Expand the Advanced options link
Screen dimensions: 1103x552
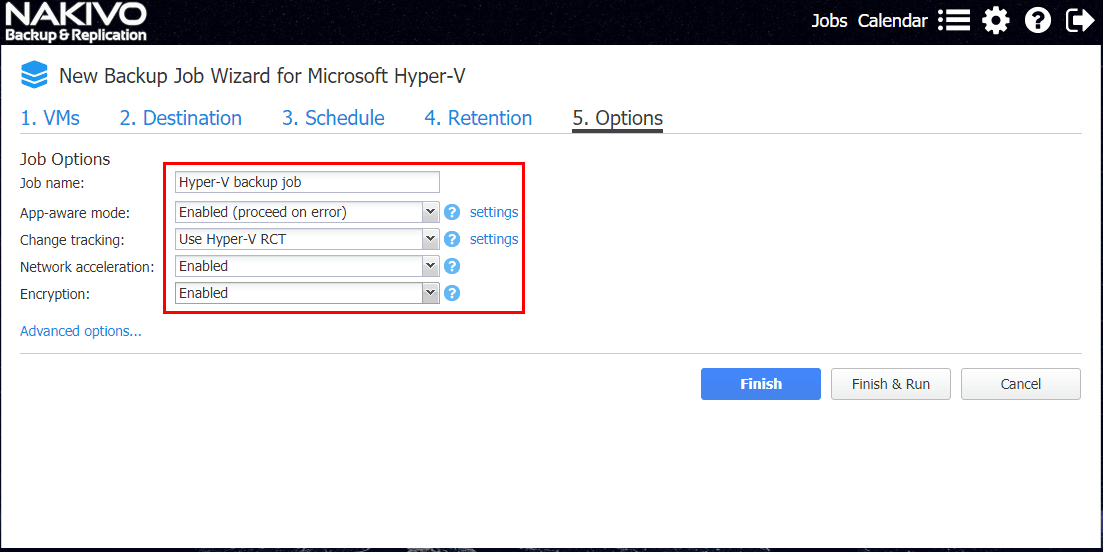(x=81, y=331)
